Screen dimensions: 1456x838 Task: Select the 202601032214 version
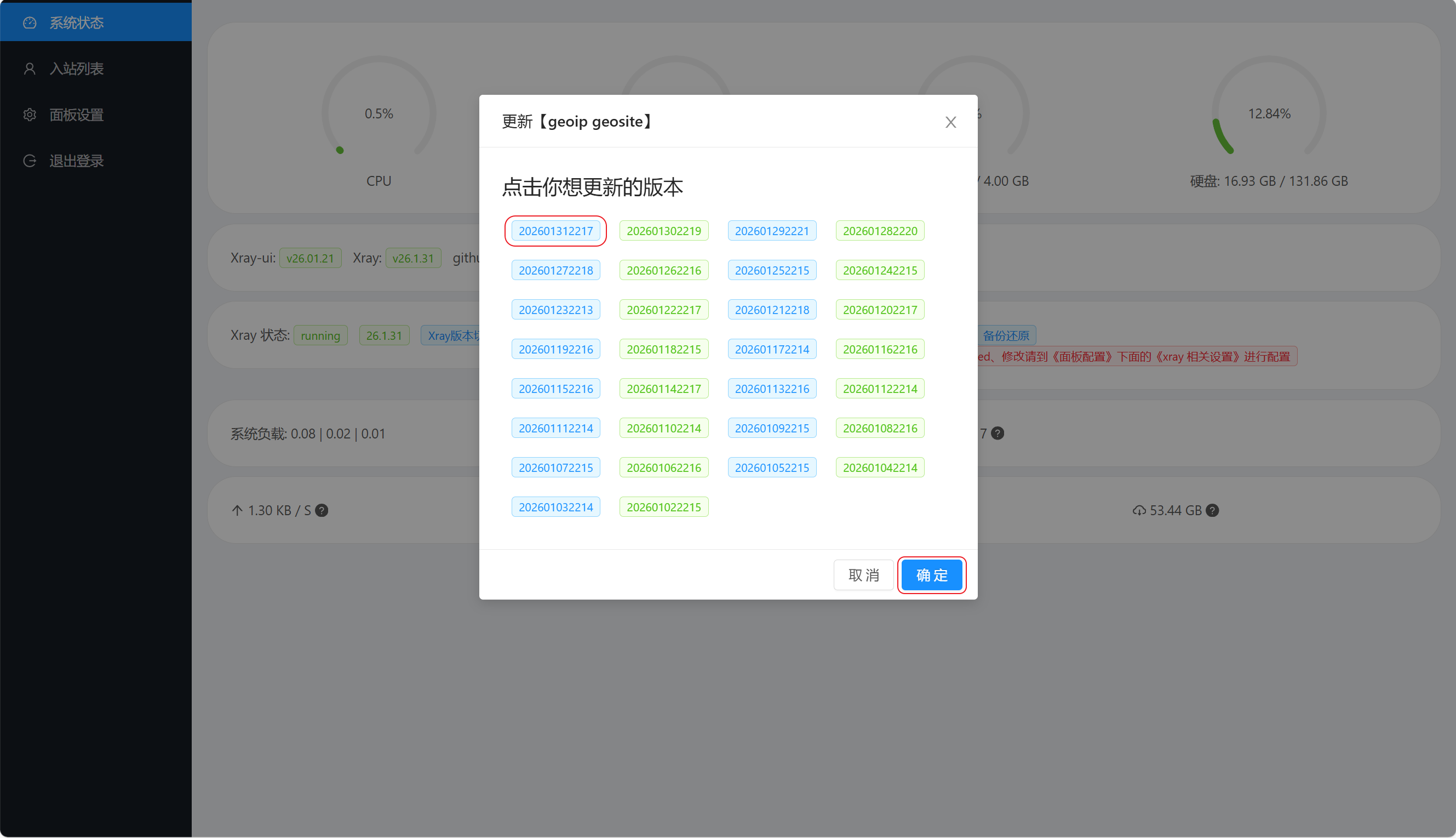(555, 507)
